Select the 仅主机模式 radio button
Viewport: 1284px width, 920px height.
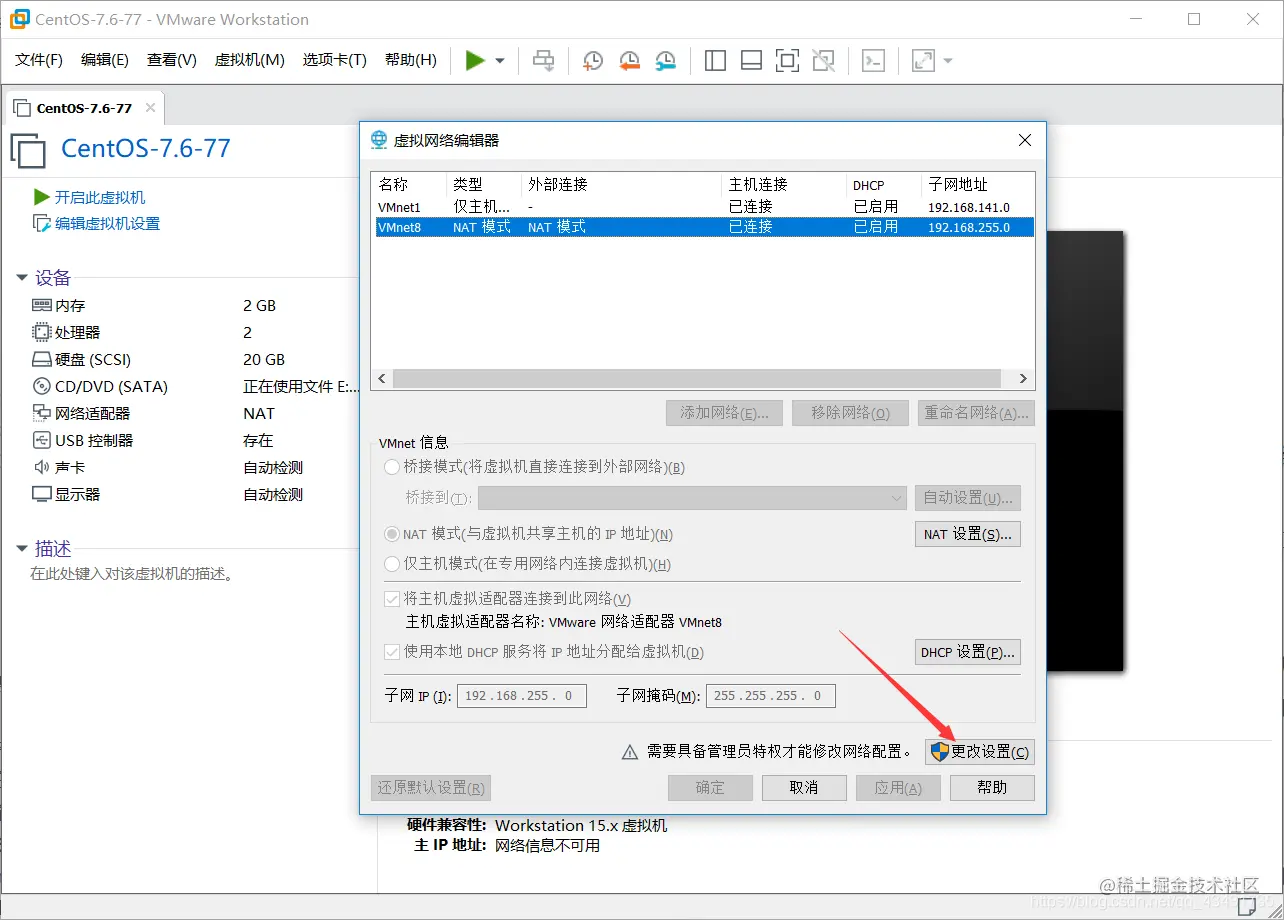tap(392, 564)
